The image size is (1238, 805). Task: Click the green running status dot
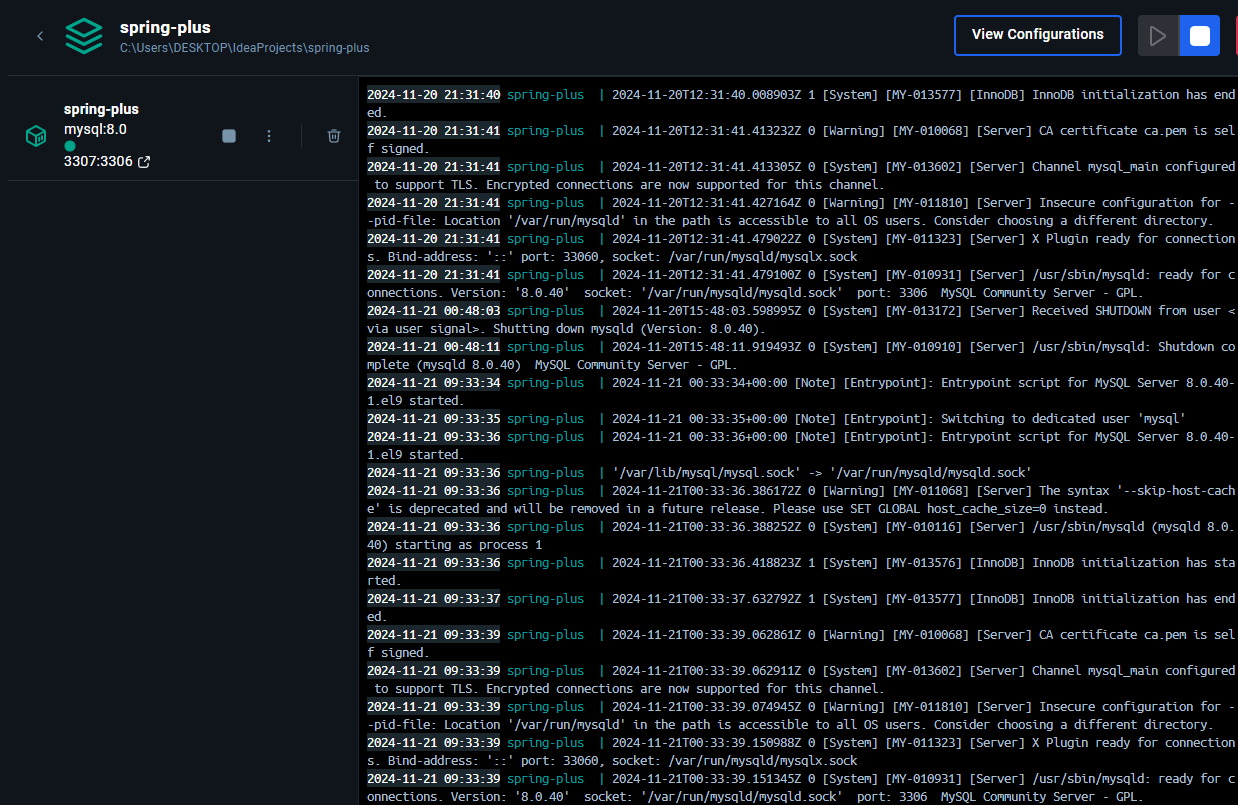tap(70, 146)
